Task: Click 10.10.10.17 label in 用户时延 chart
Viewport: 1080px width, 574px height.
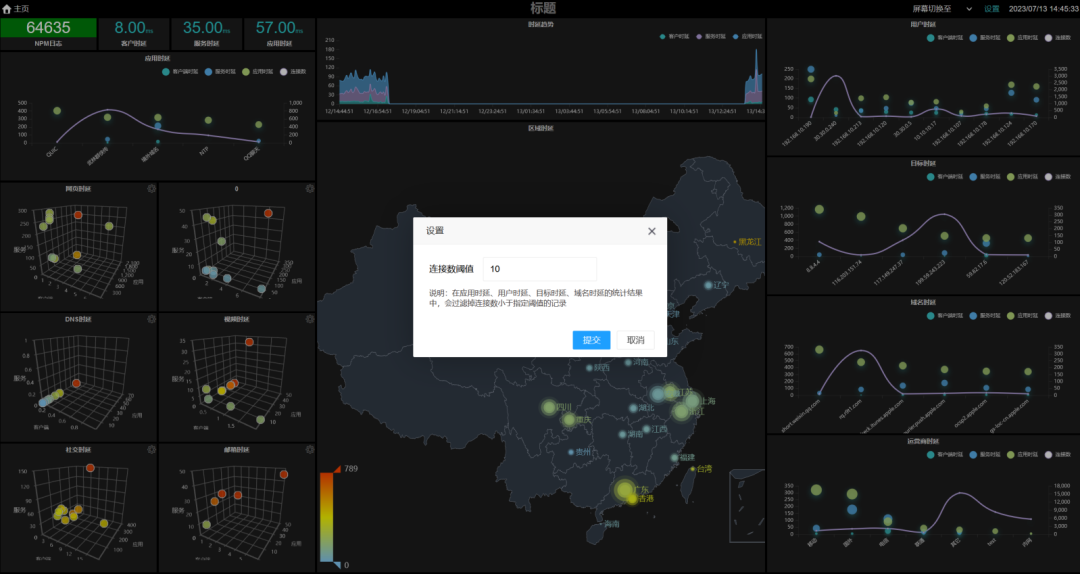Action: pyautogui.click(x=924, y=130)
